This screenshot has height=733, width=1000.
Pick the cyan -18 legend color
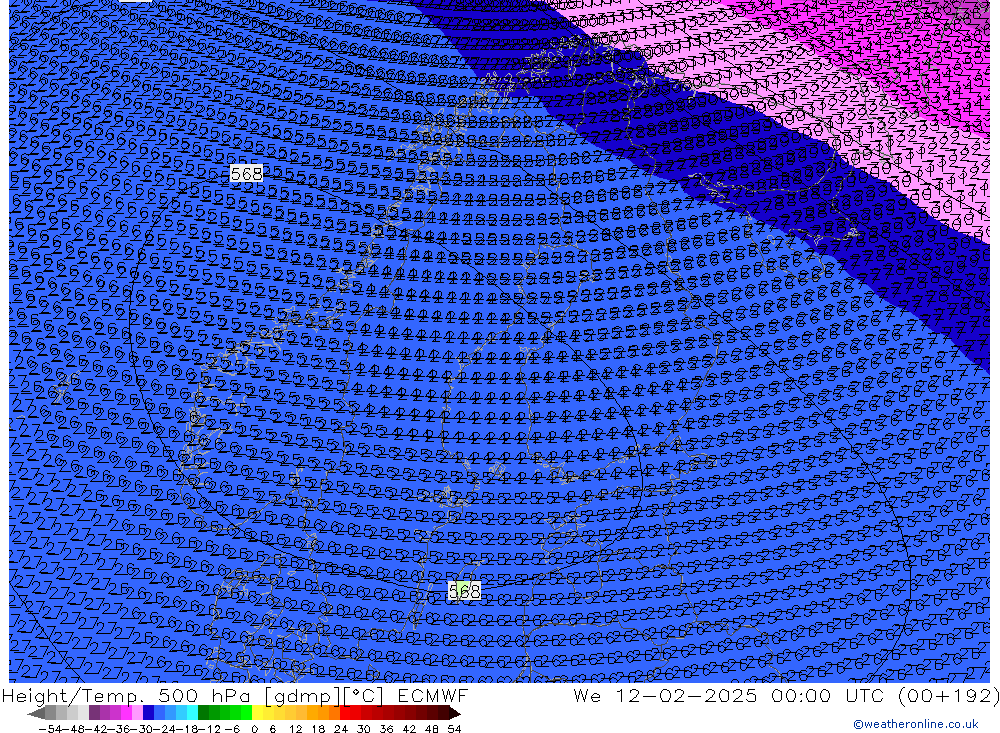192,713
